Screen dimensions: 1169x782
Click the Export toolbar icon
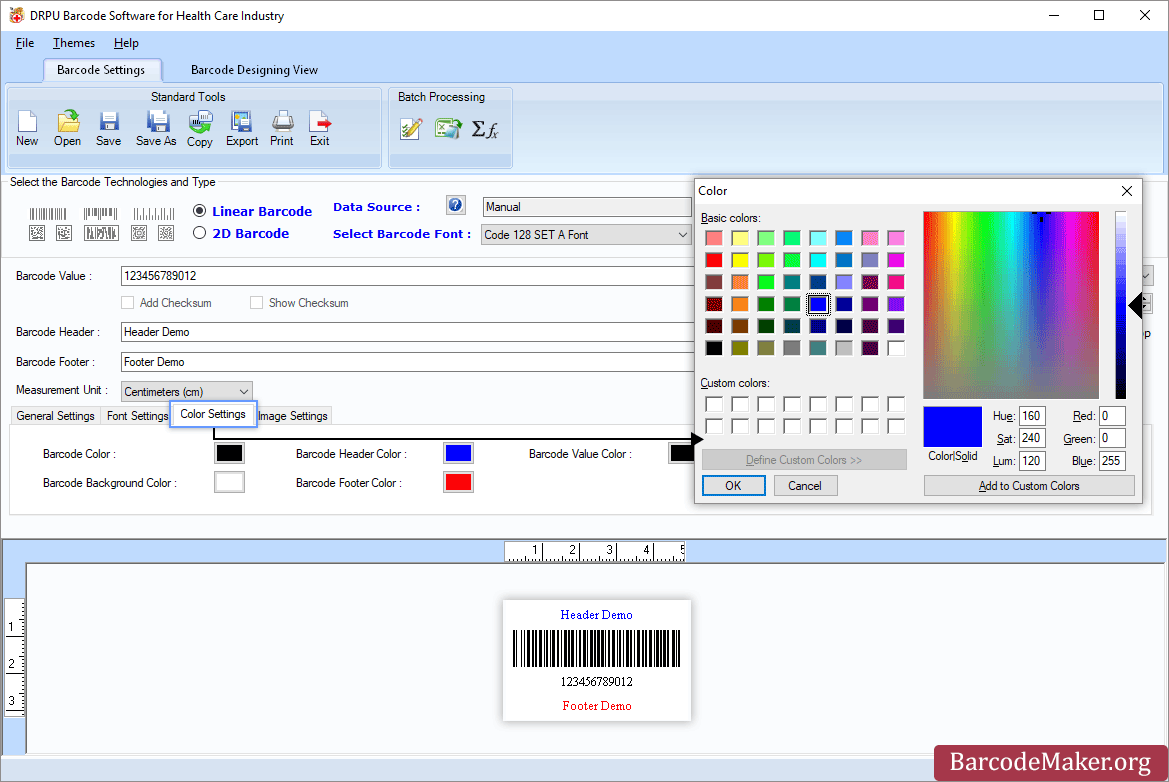point(242,128)
